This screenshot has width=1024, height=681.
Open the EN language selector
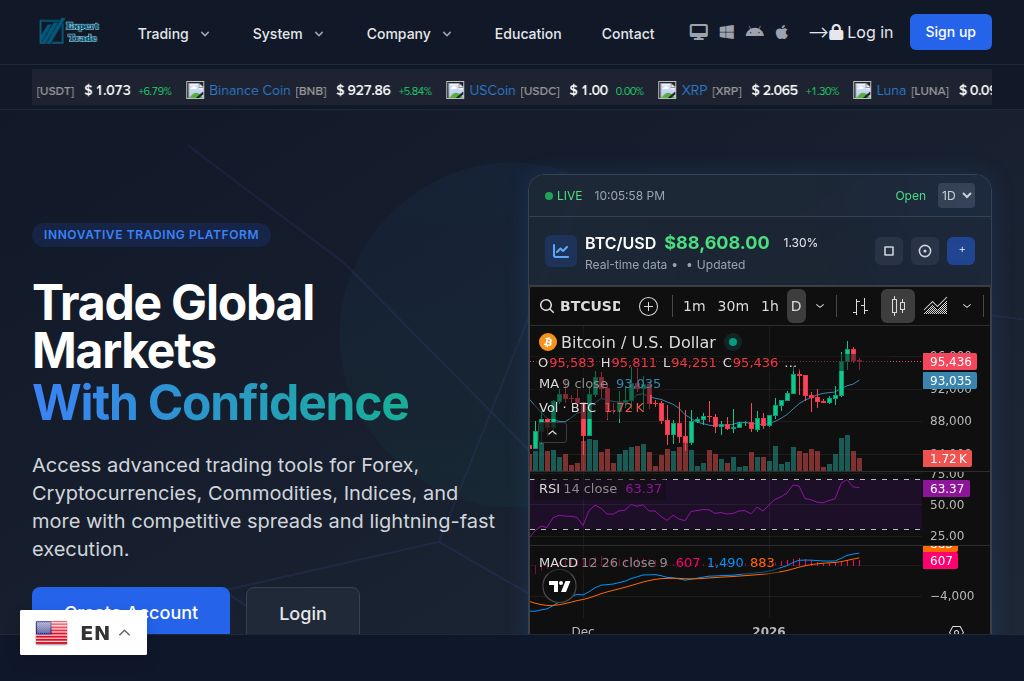(83, 632)
